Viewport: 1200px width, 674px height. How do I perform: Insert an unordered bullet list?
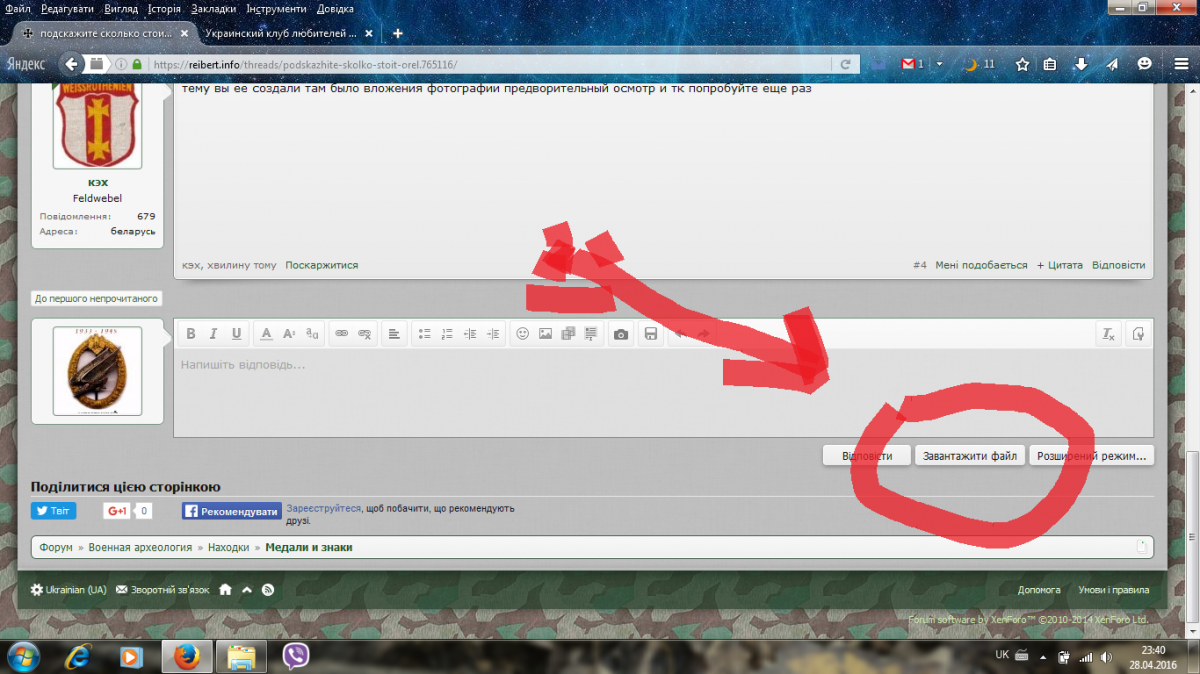pyautogui.click(x=424, y=334)
